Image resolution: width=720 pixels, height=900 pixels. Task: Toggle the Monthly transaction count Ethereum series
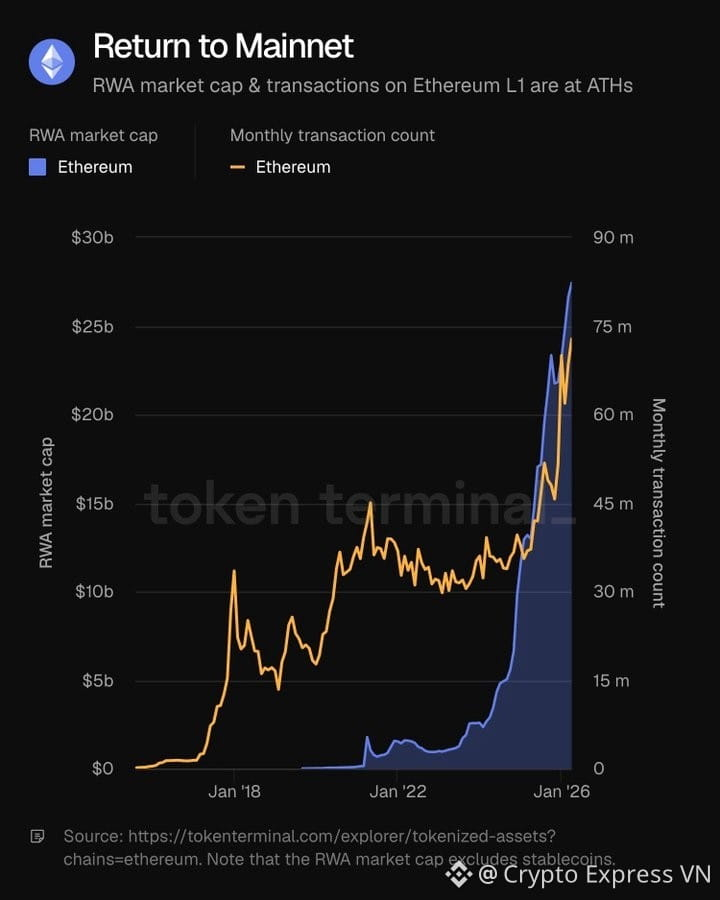[x=280, y=168]
